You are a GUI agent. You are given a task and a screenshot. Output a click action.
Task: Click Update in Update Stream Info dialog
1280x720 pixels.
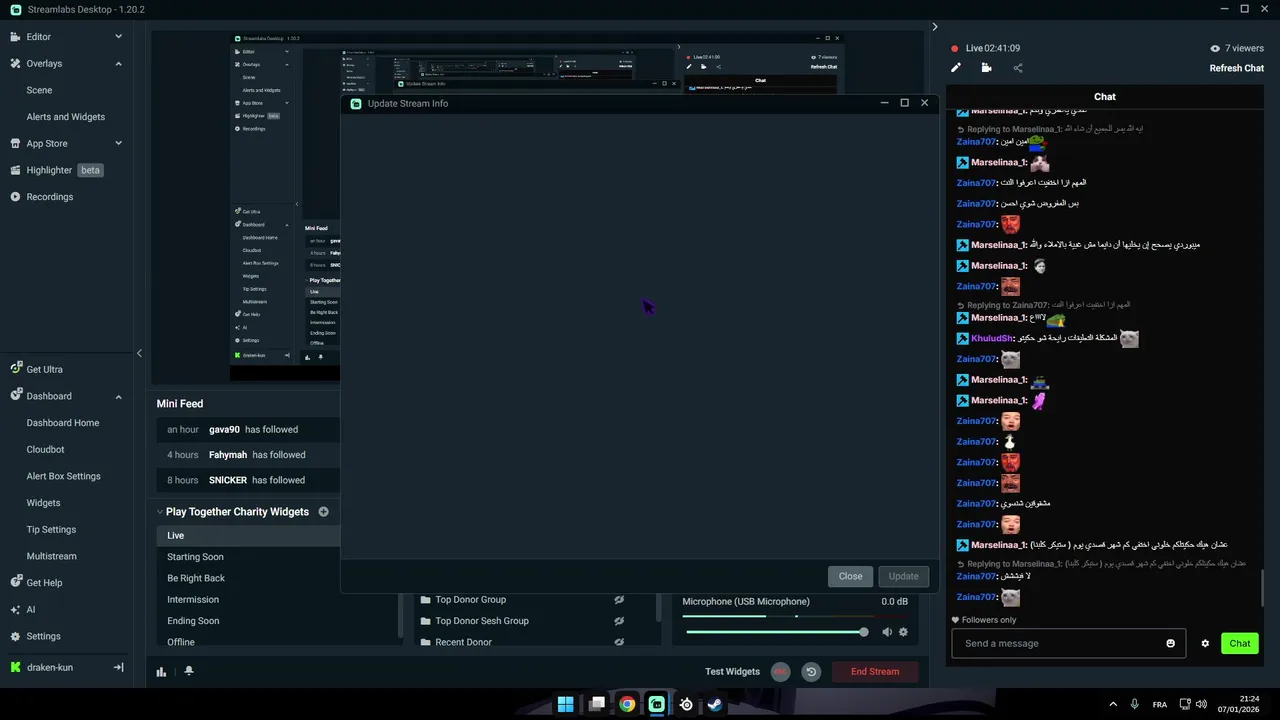click(903, 576)
